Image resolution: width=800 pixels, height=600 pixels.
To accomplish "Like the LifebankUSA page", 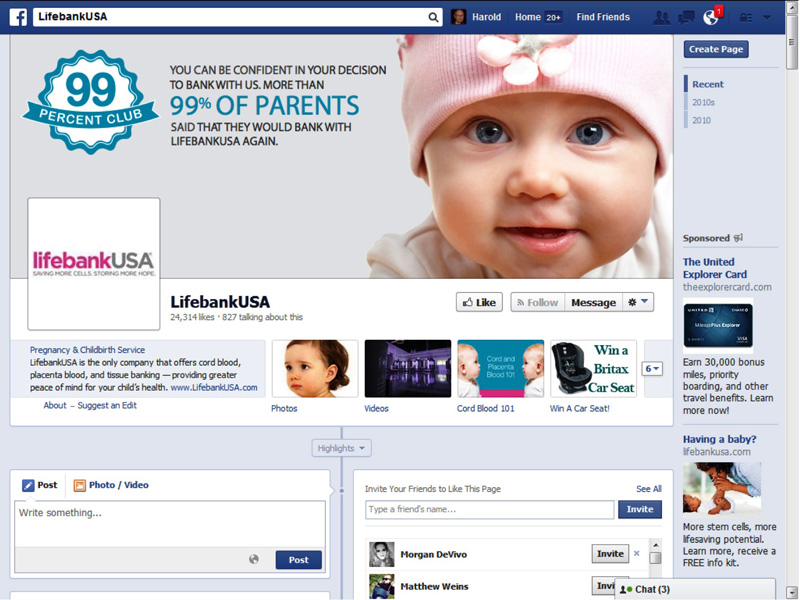I will point(479,302).
